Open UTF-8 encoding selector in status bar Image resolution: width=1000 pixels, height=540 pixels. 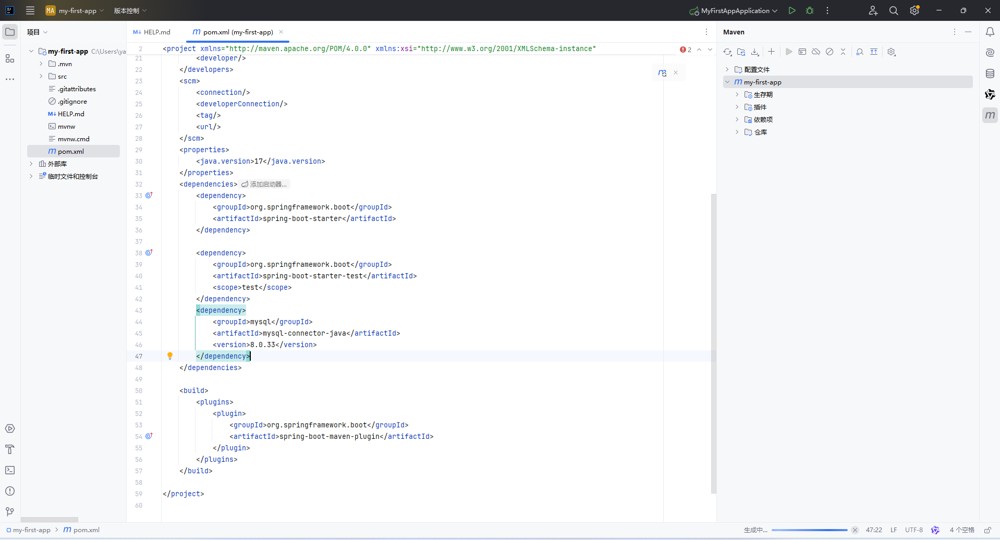913,530
